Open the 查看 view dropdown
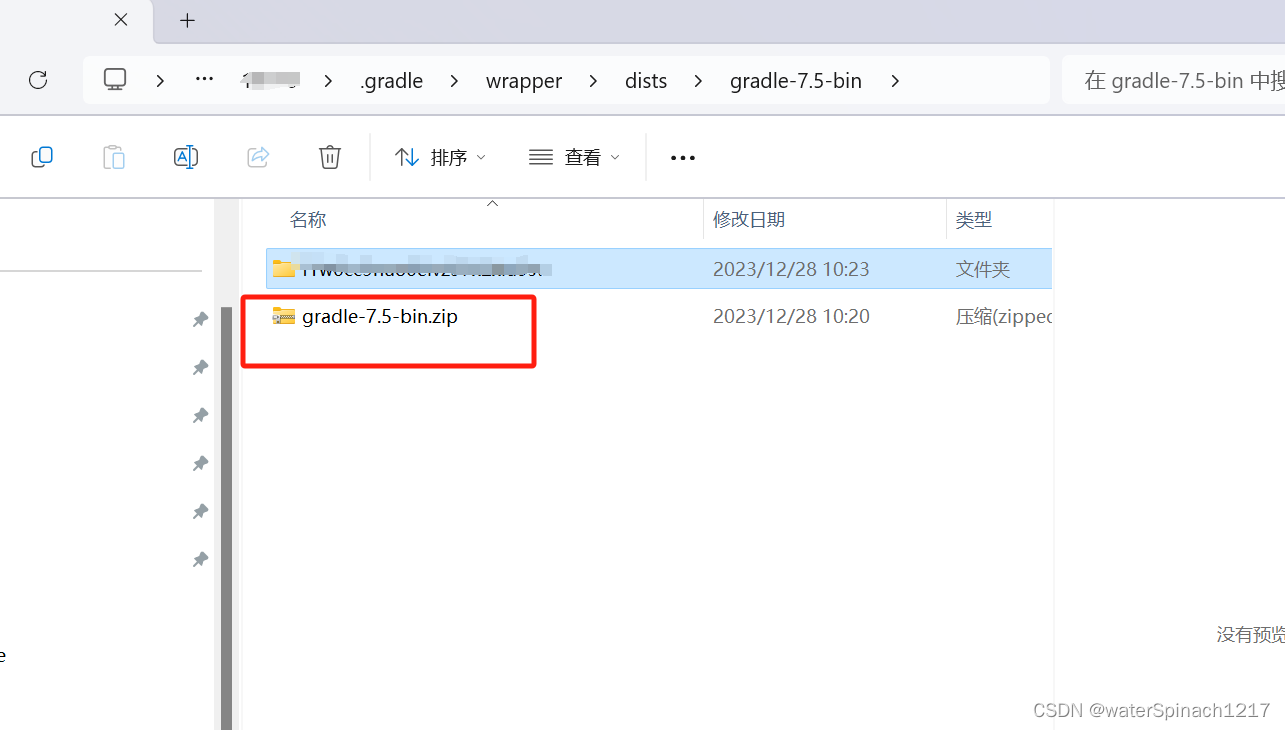Viewport: 1285px width, 730px height. pos(574,157)
